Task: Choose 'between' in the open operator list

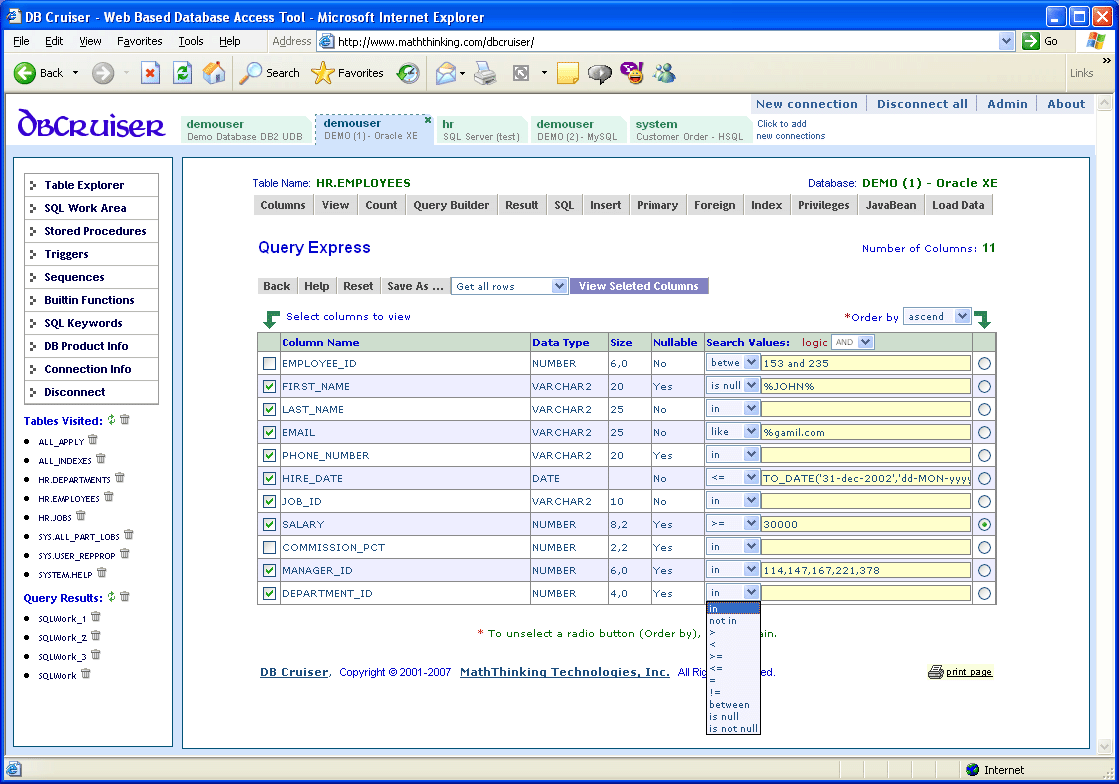Action: (729, 705)
